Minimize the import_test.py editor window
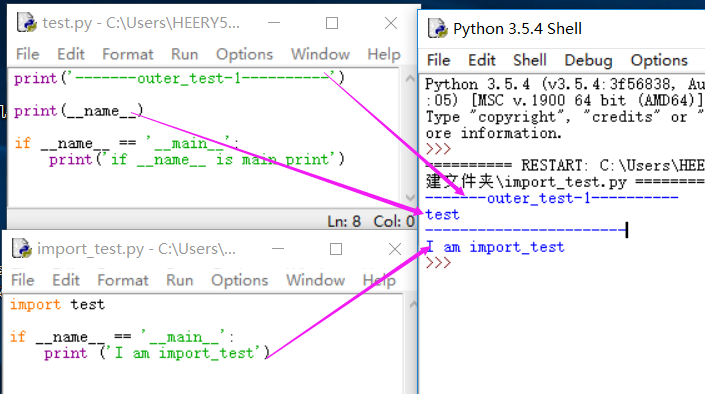Viewport: 705px width, 394px height. (x=278, y=248)
